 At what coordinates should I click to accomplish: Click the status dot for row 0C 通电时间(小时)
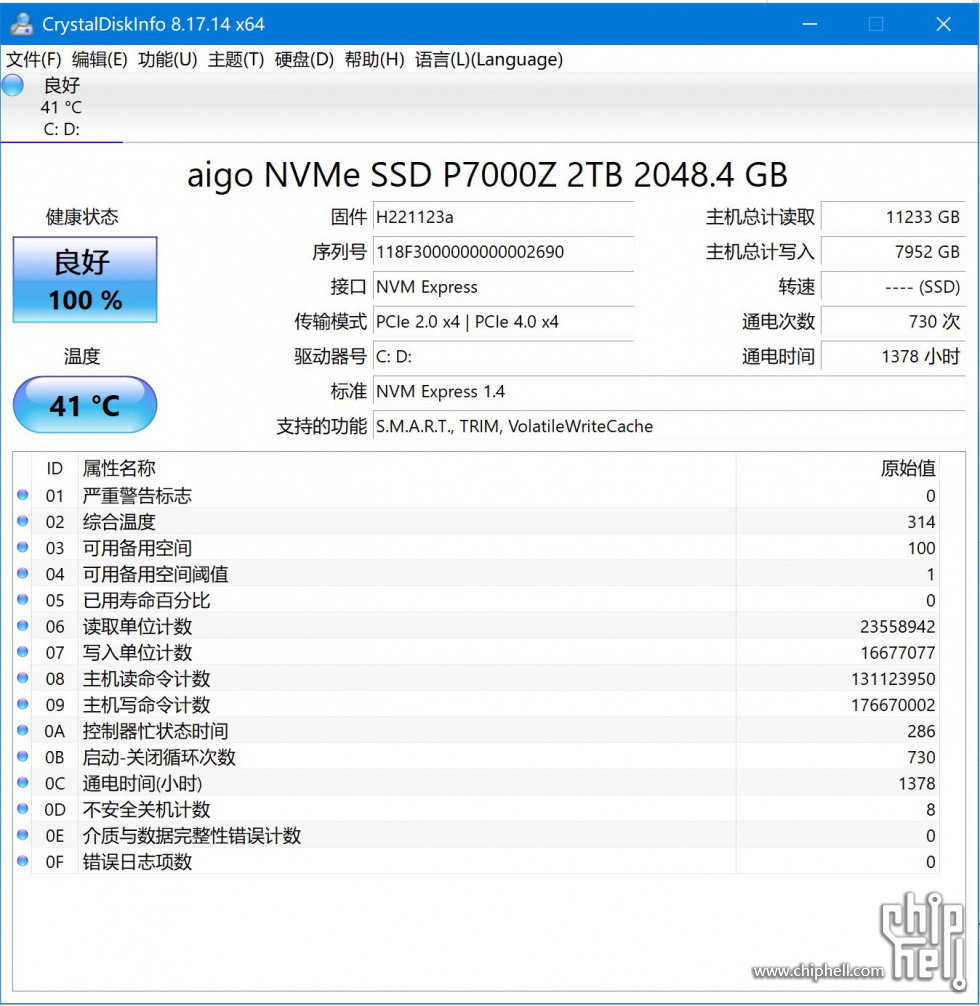[x=22, y=782]
